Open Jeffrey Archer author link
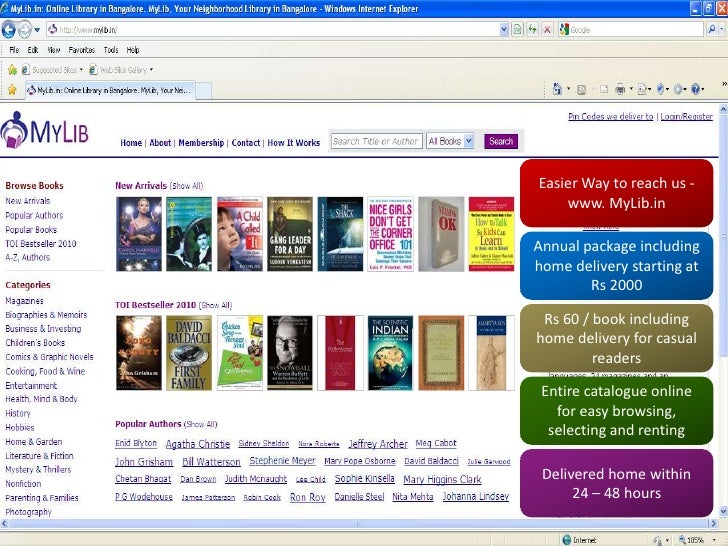Screen dimensions: 728x546 [378, 444]
